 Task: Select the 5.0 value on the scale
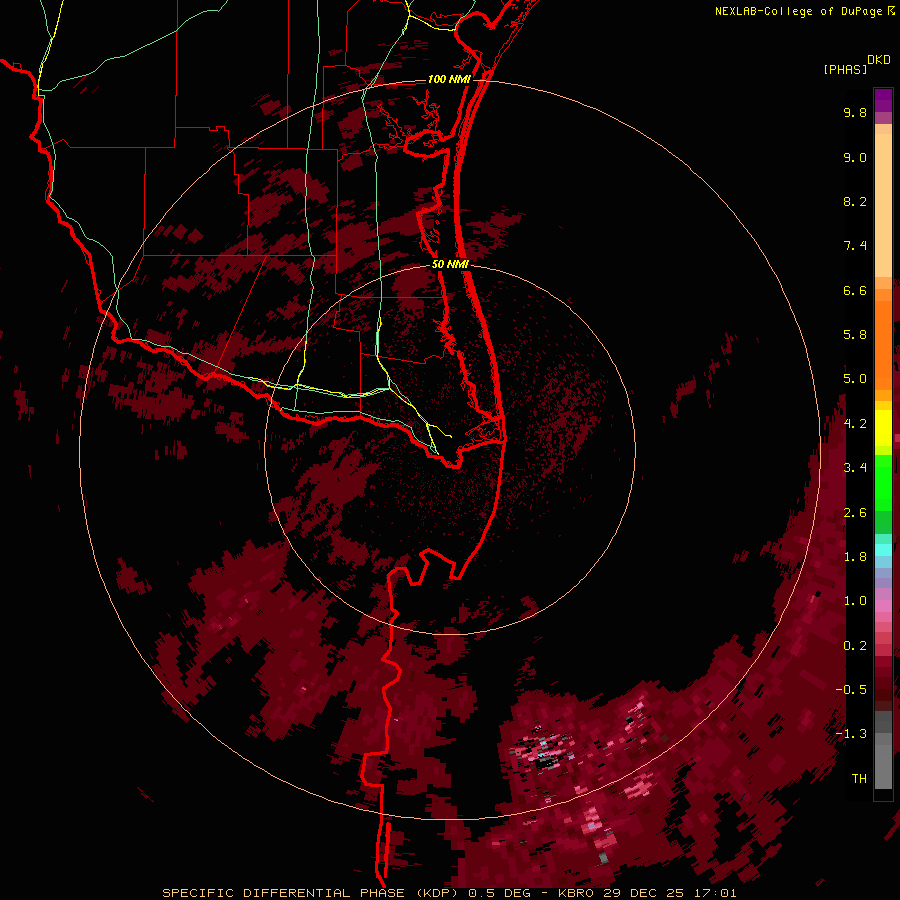click(x=855, y=379)
